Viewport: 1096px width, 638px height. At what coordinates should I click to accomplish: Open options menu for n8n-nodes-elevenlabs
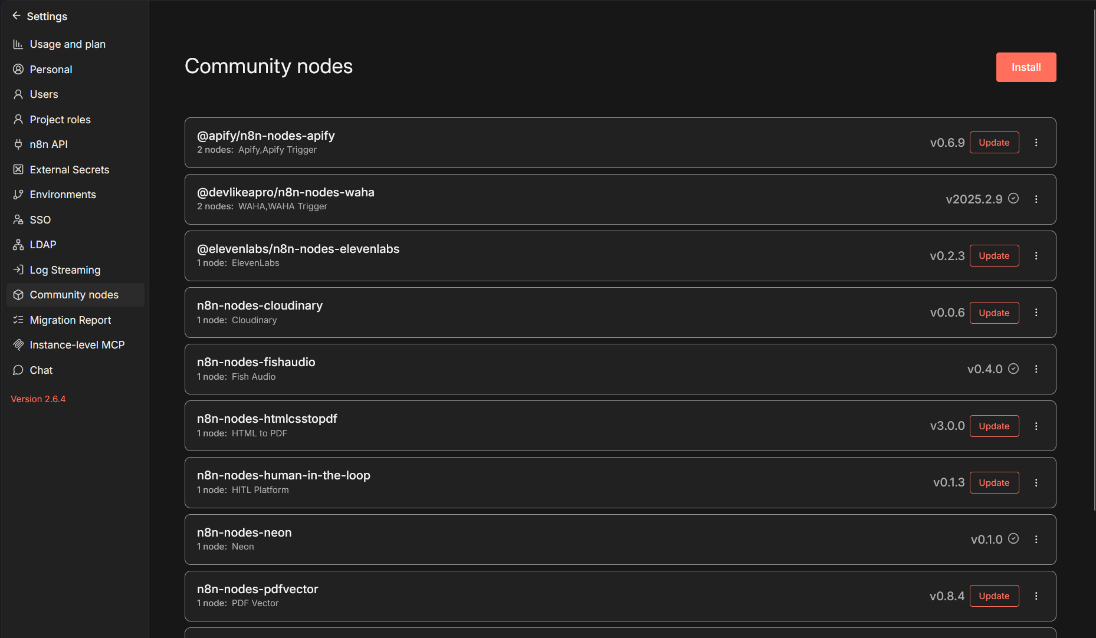coord(1036,256)
